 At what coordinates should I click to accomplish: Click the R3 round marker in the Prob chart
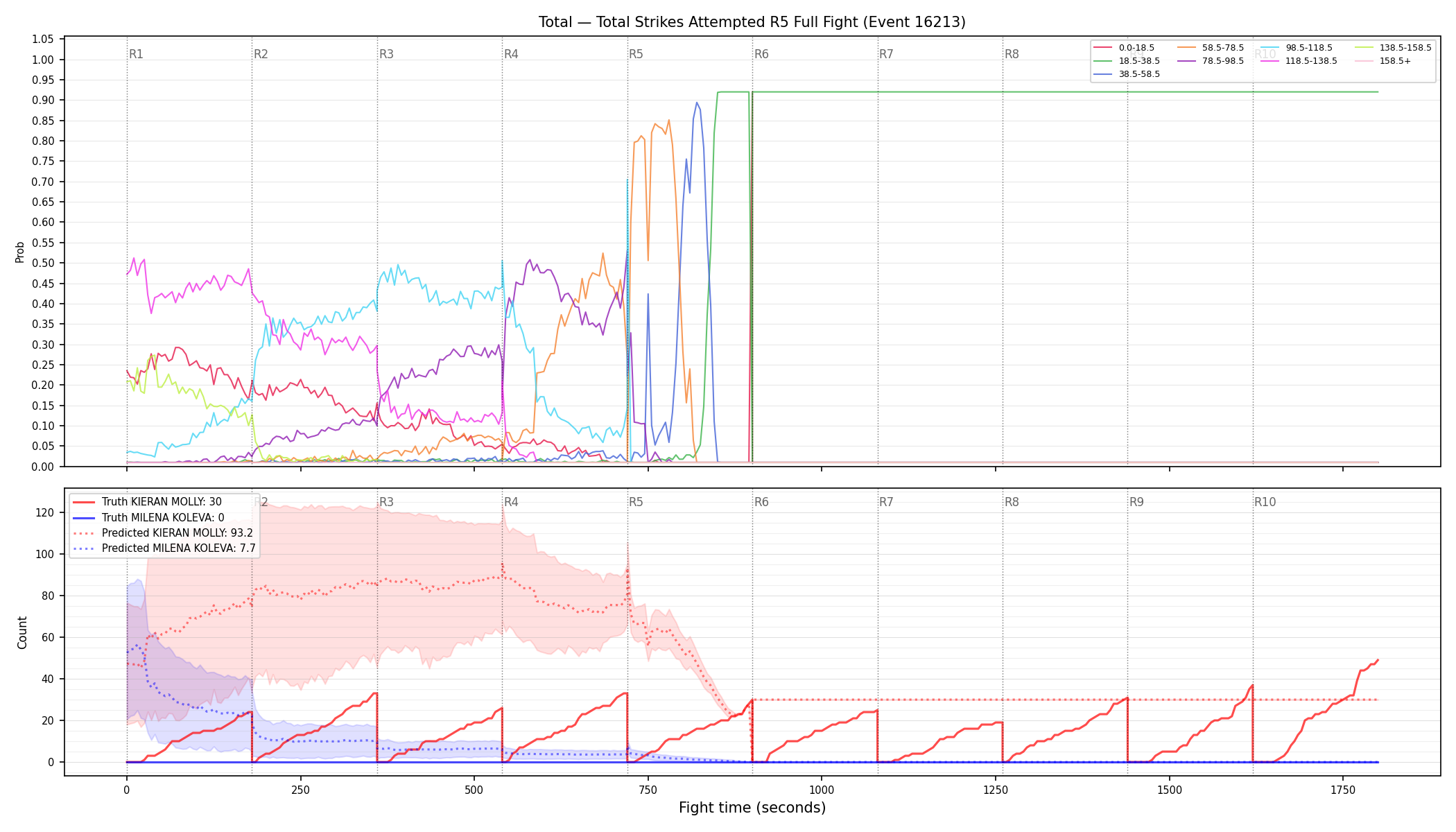(386, 54)
